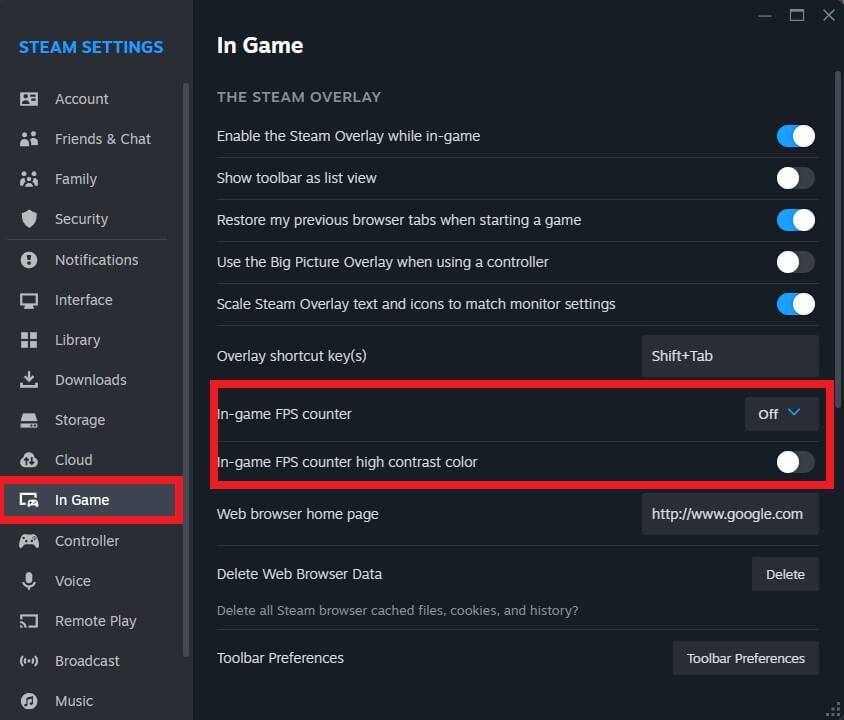Click the Downloads arrow icon
844x720 pixels.
pos(29,380)
